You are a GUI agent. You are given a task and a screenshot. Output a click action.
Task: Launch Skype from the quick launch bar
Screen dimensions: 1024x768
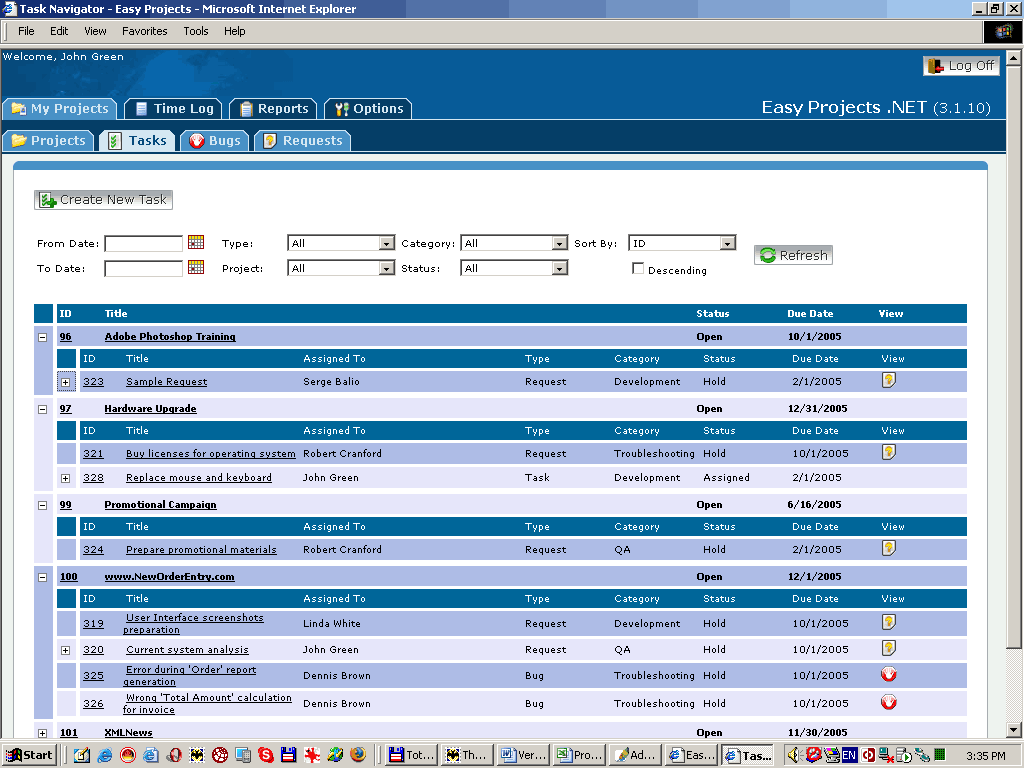266,756
